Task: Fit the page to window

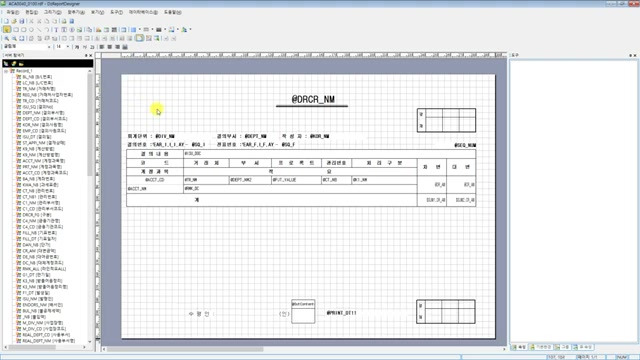Action: [22, 38]
